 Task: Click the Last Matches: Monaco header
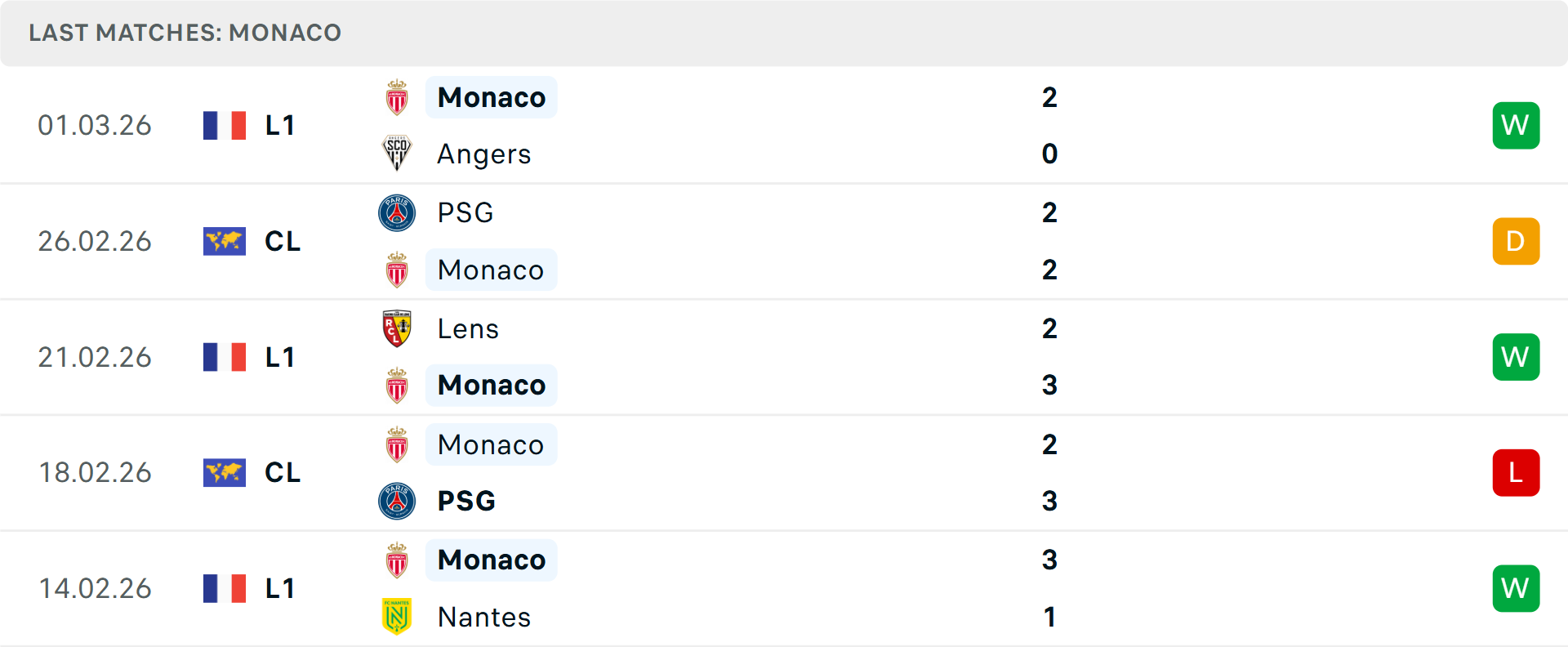click(x=185, y=33)
